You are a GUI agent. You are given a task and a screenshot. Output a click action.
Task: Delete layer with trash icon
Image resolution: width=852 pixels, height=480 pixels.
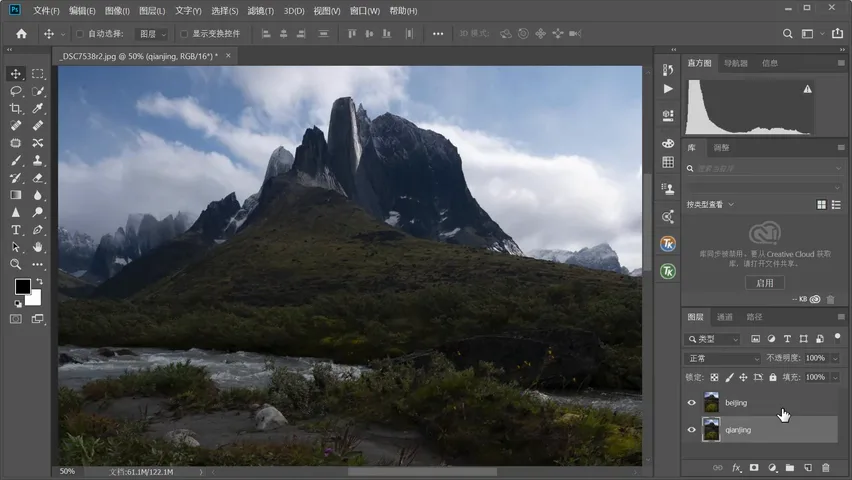(x=825, y=467)
